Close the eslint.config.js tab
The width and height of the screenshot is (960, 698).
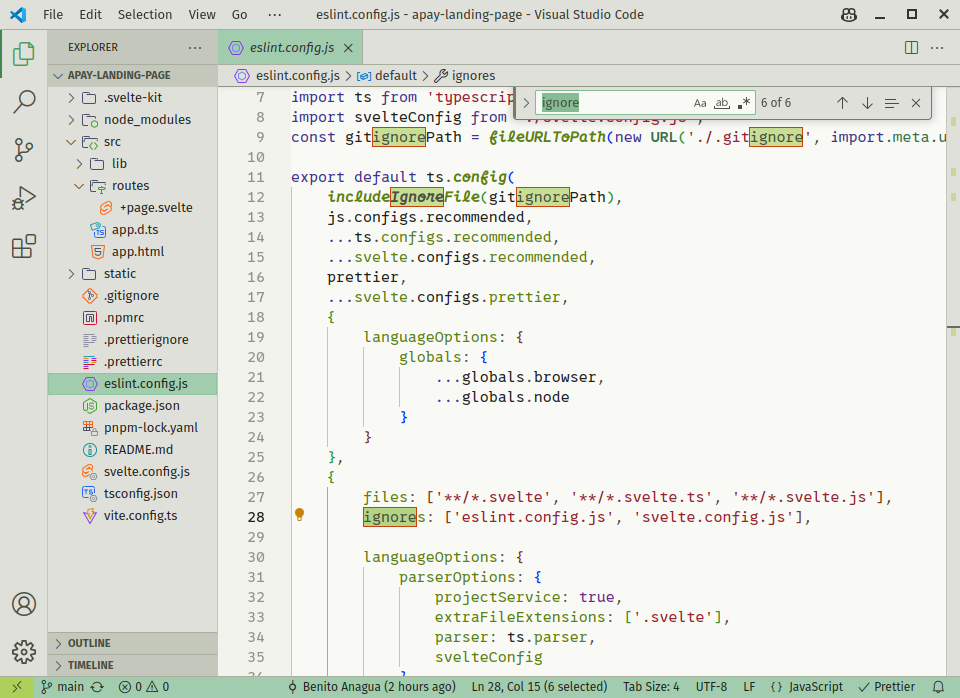[x=348, y=48]
